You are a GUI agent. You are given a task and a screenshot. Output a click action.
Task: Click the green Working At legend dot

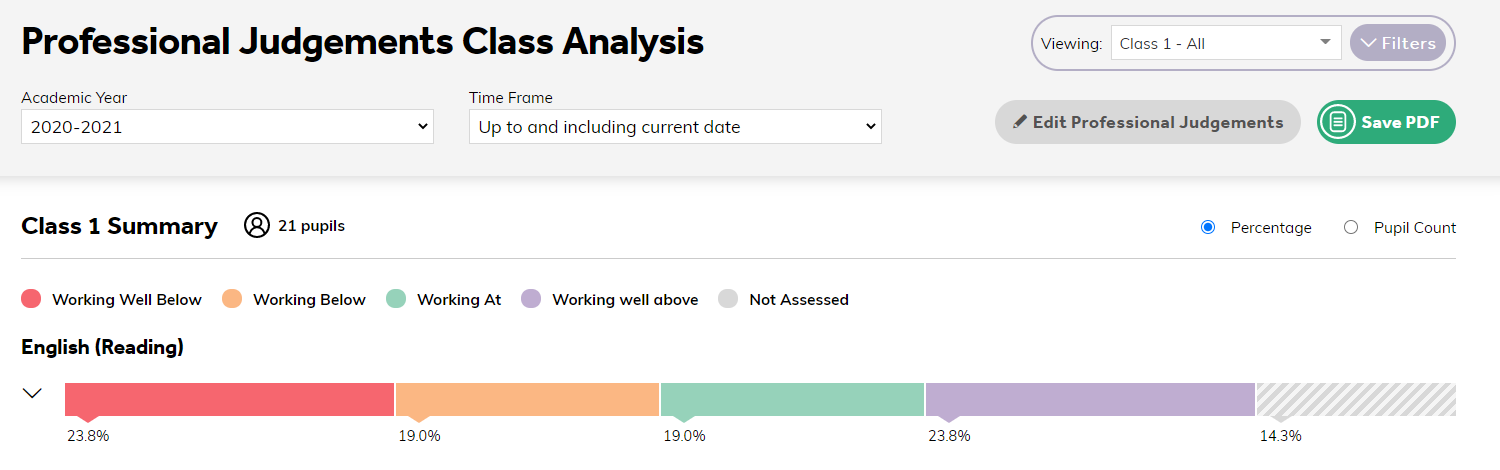(x=396, y=299)
